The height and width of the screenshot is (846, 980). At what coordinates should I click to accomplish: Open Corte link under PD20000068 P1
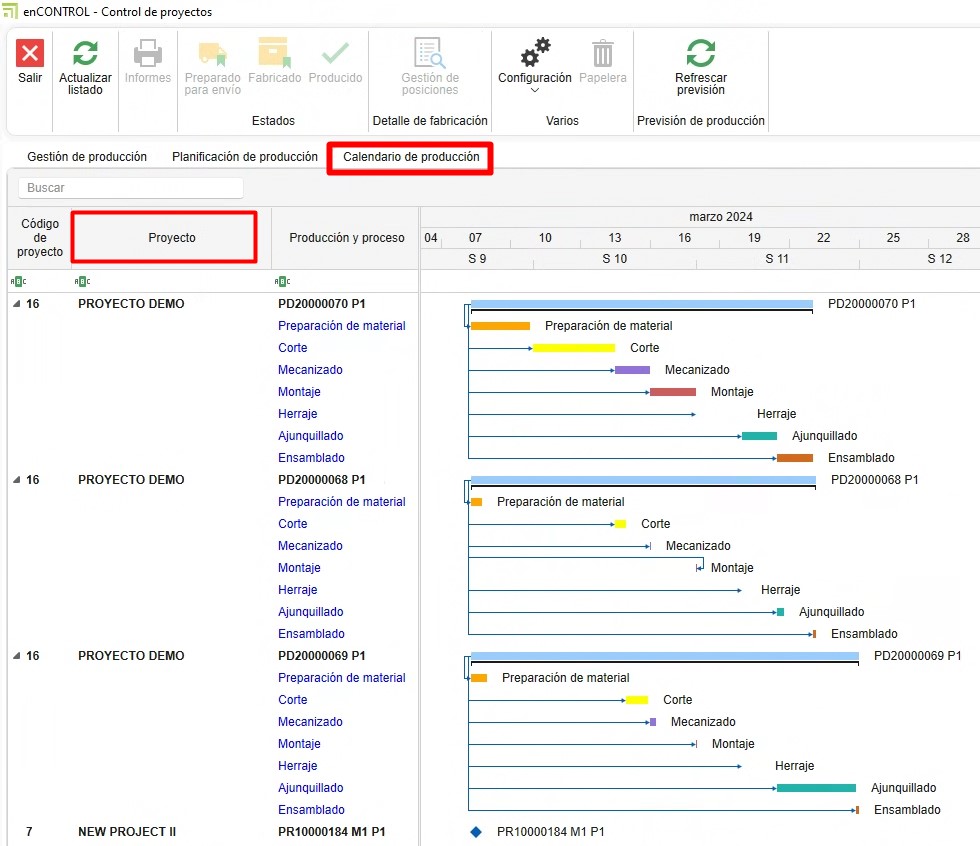292,524
